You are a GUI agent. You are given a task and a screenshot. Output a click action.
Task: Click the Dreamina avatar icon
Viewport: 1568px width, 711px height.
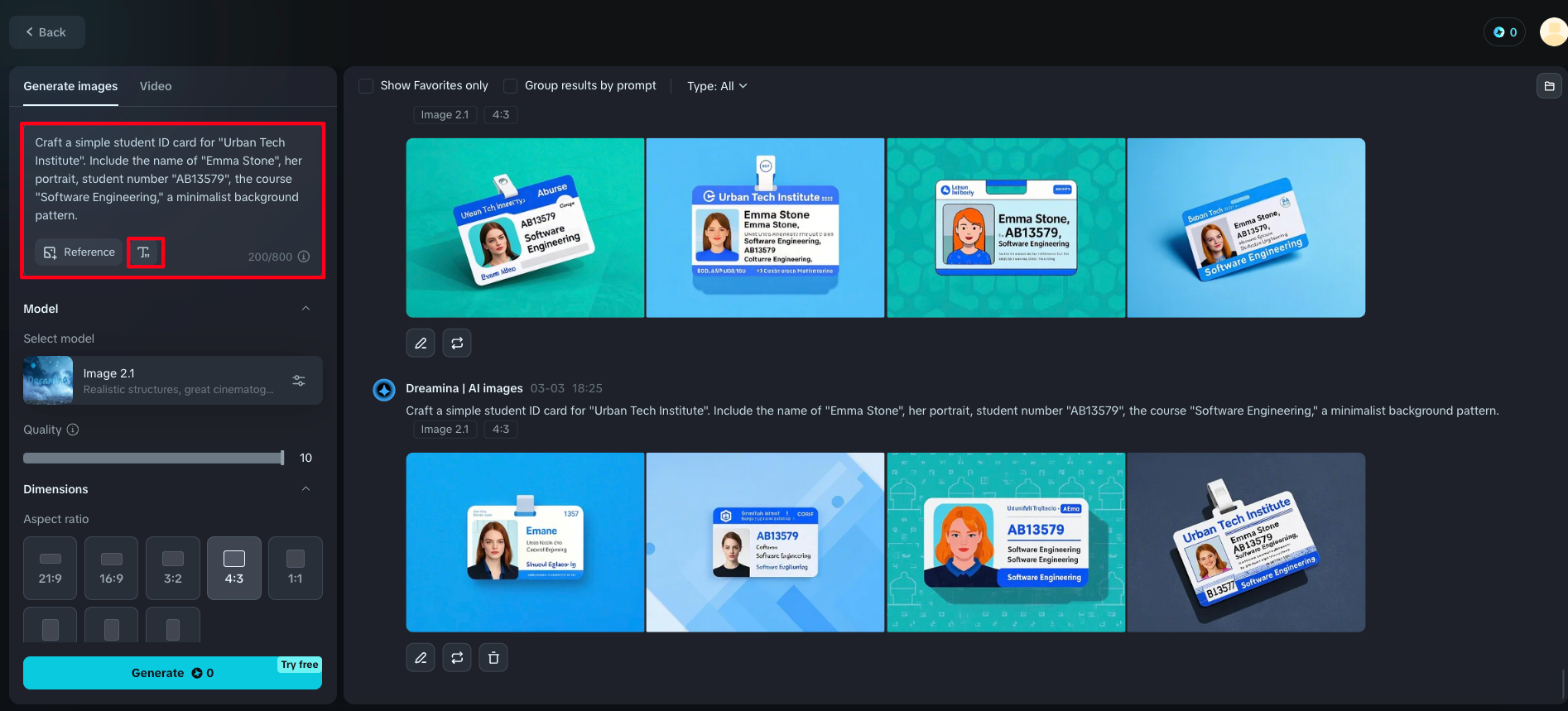[384, 389]
